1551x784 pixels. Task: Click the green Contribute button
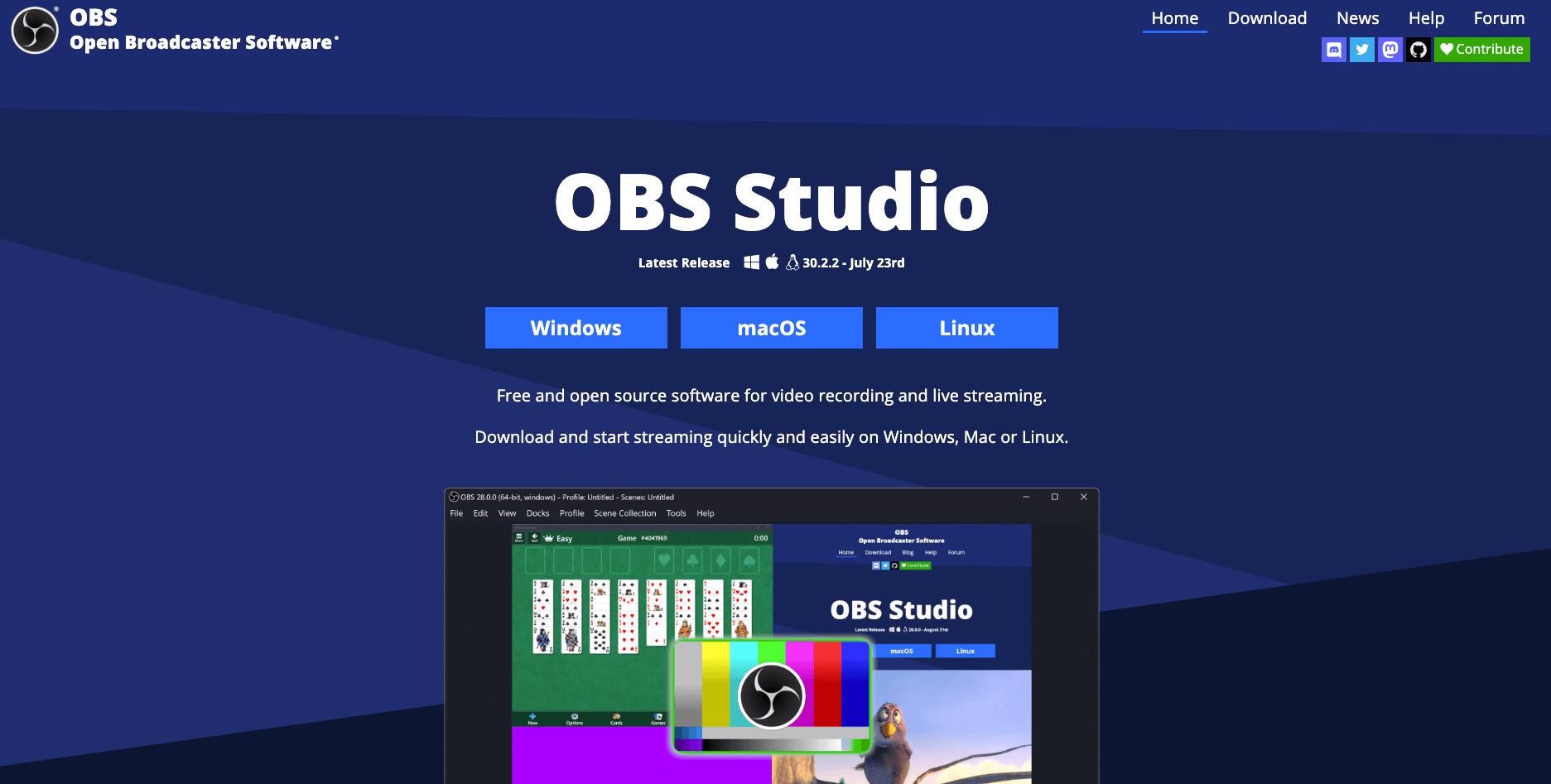1482,50
